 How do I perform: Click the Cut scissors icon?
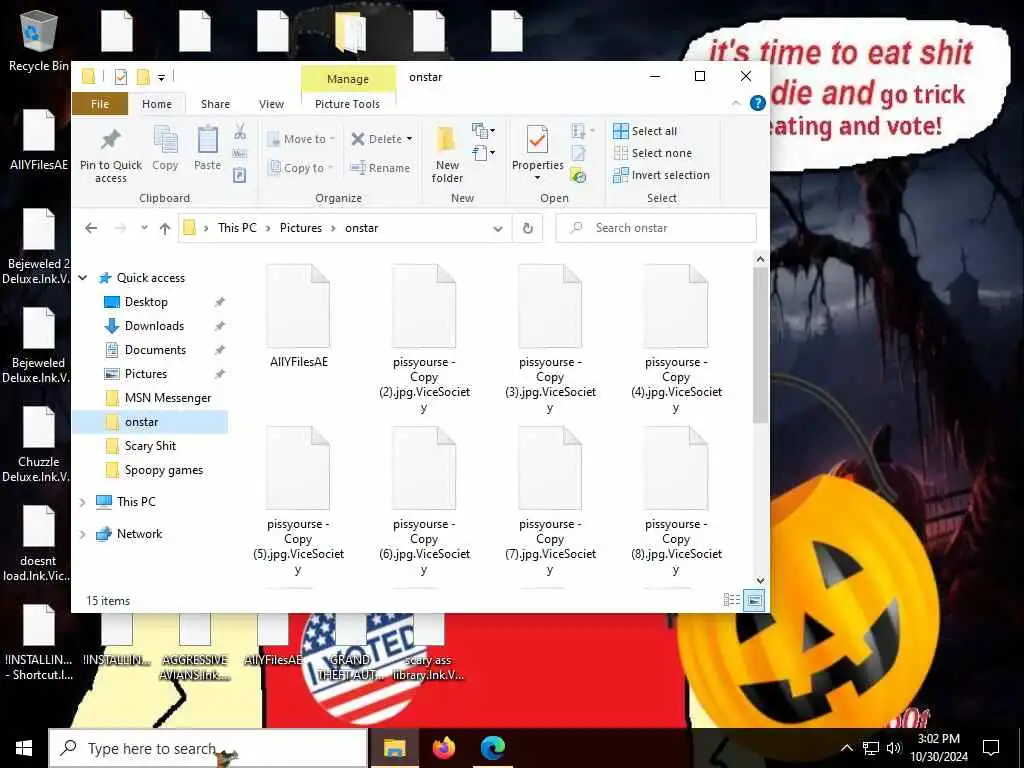[x=240, y=131]
